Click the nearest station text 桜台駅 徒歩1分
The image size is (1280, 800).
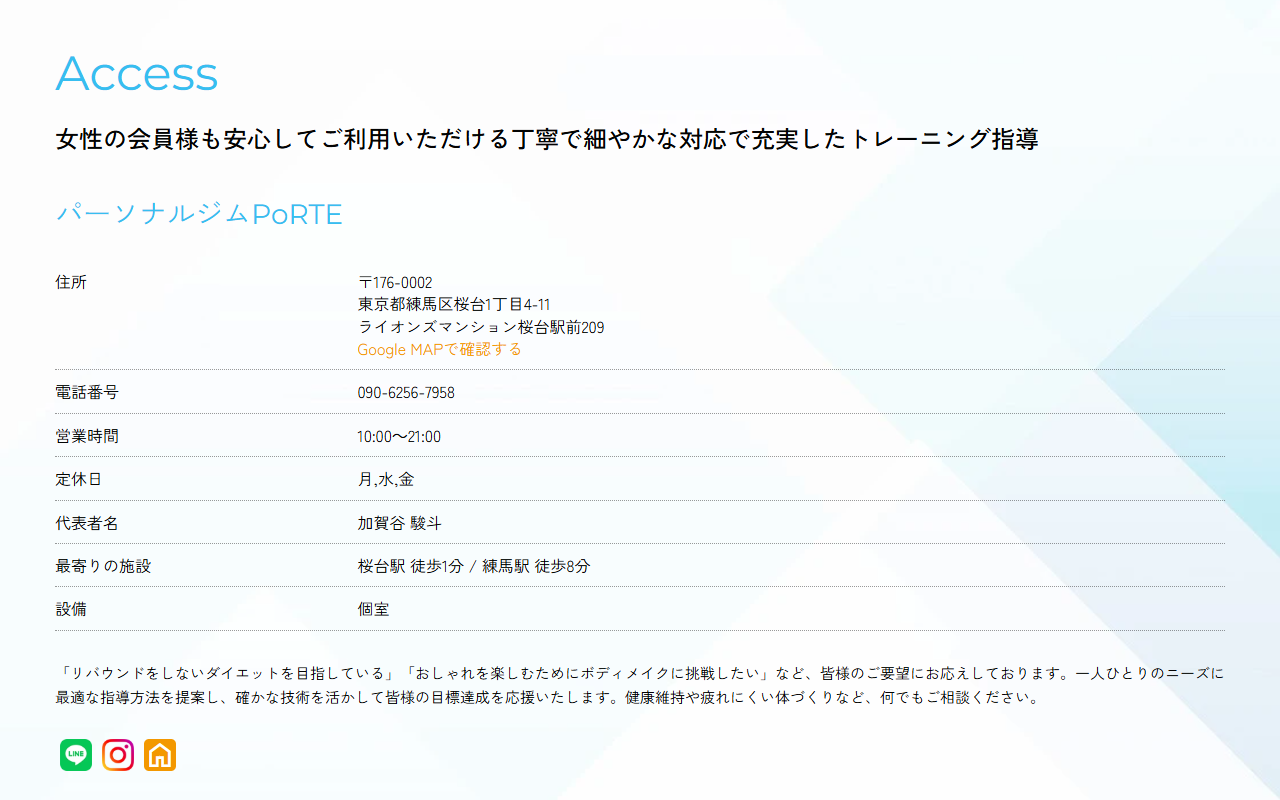pos(411,567)
